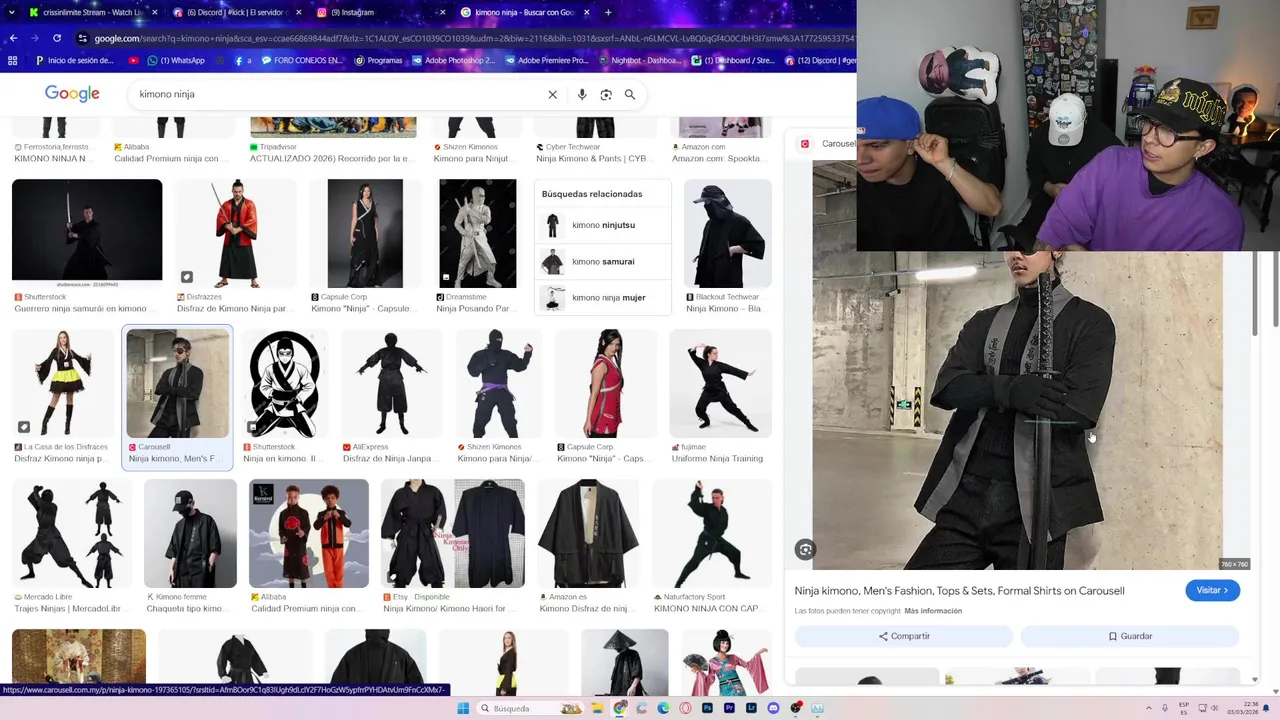
Task: Launch Lightroom from the taskbar
Action: coord(751,708)
